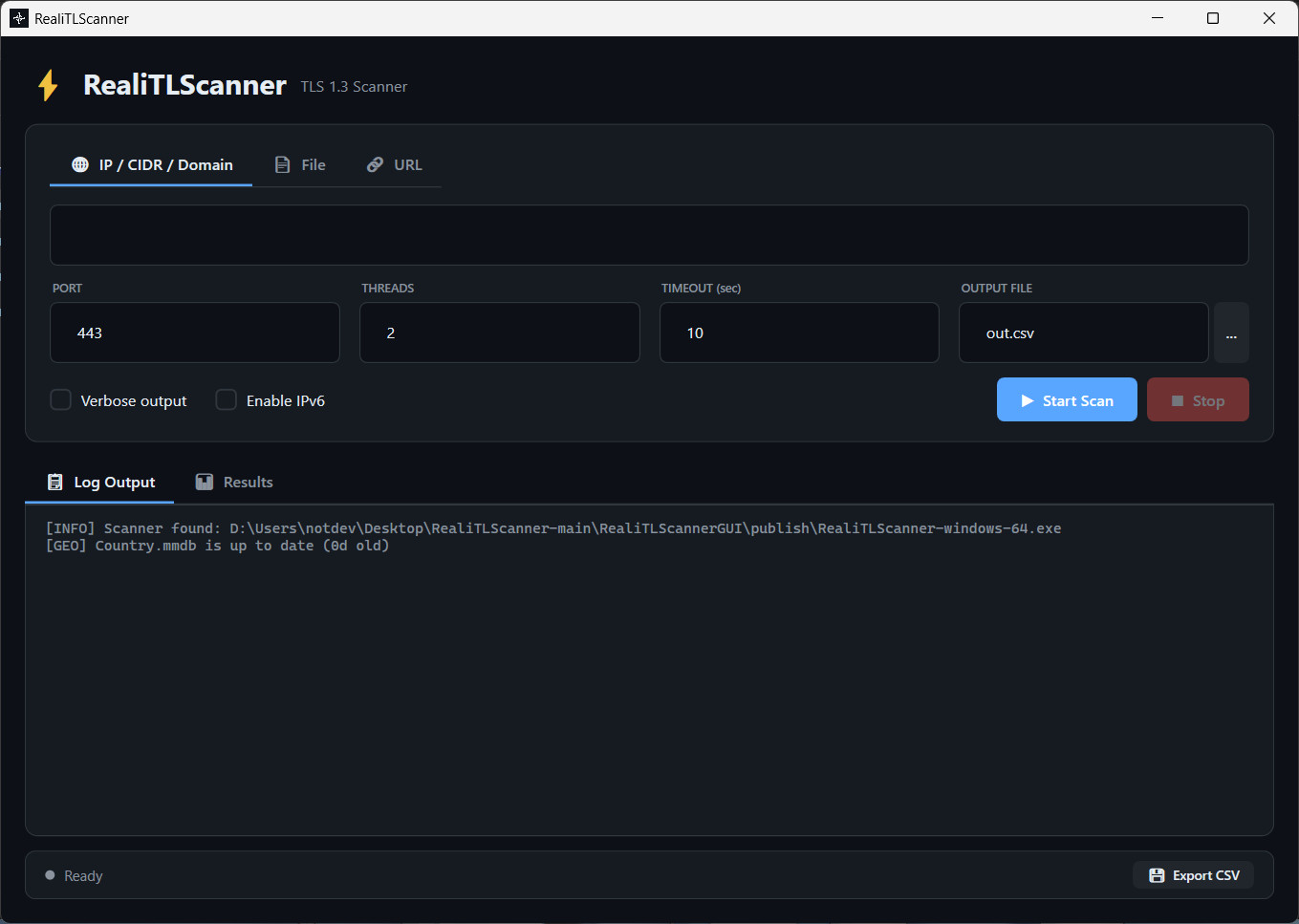Click the clipboard icon beside Log Output
The width and height of the screenshot is (1299, 924).
point(55,483)
